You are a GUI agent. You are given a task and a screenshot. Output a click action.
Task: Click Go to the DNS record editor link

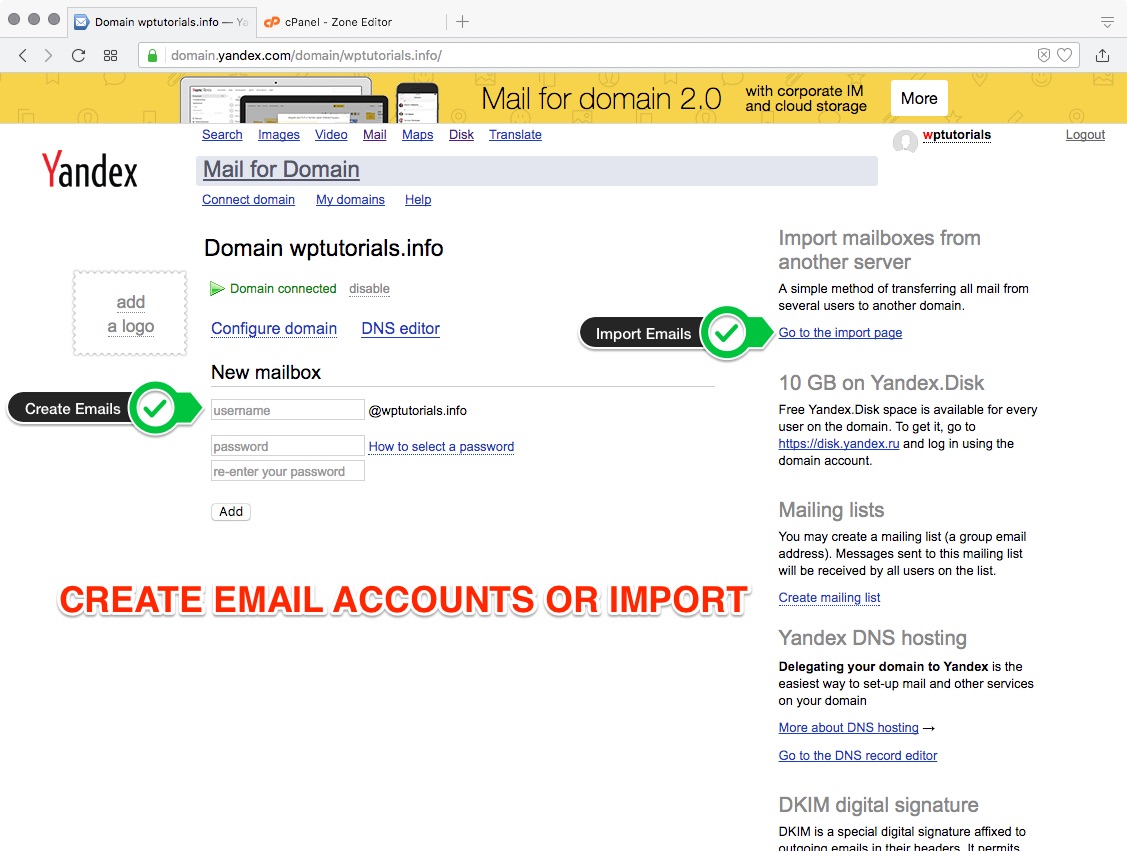coord(857,755)
